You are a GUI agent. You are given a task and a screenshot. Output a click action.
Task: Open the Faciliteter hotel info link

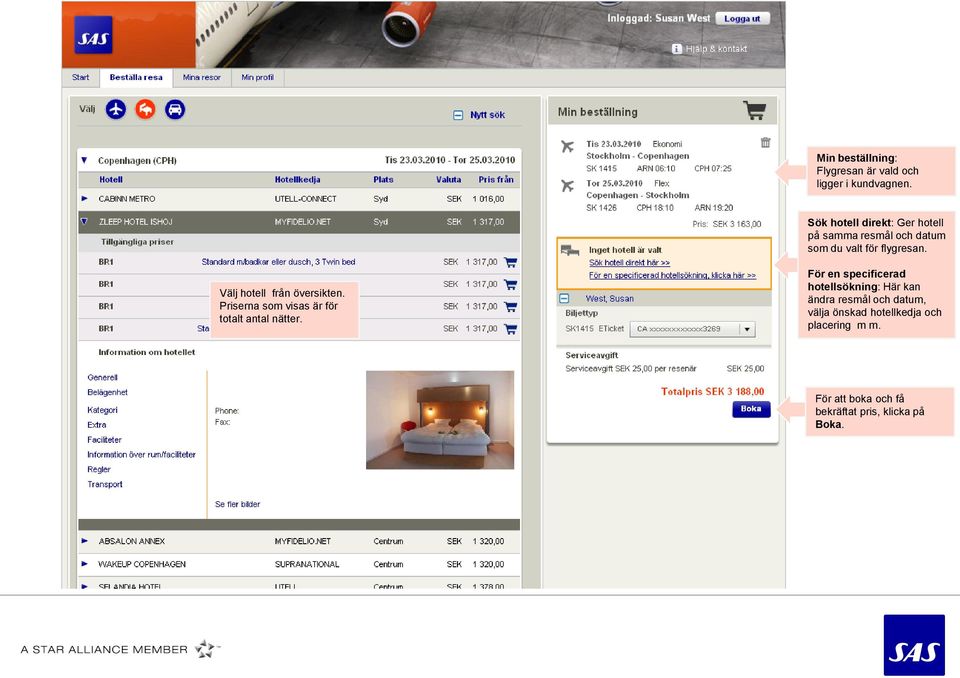click(105, 440)
